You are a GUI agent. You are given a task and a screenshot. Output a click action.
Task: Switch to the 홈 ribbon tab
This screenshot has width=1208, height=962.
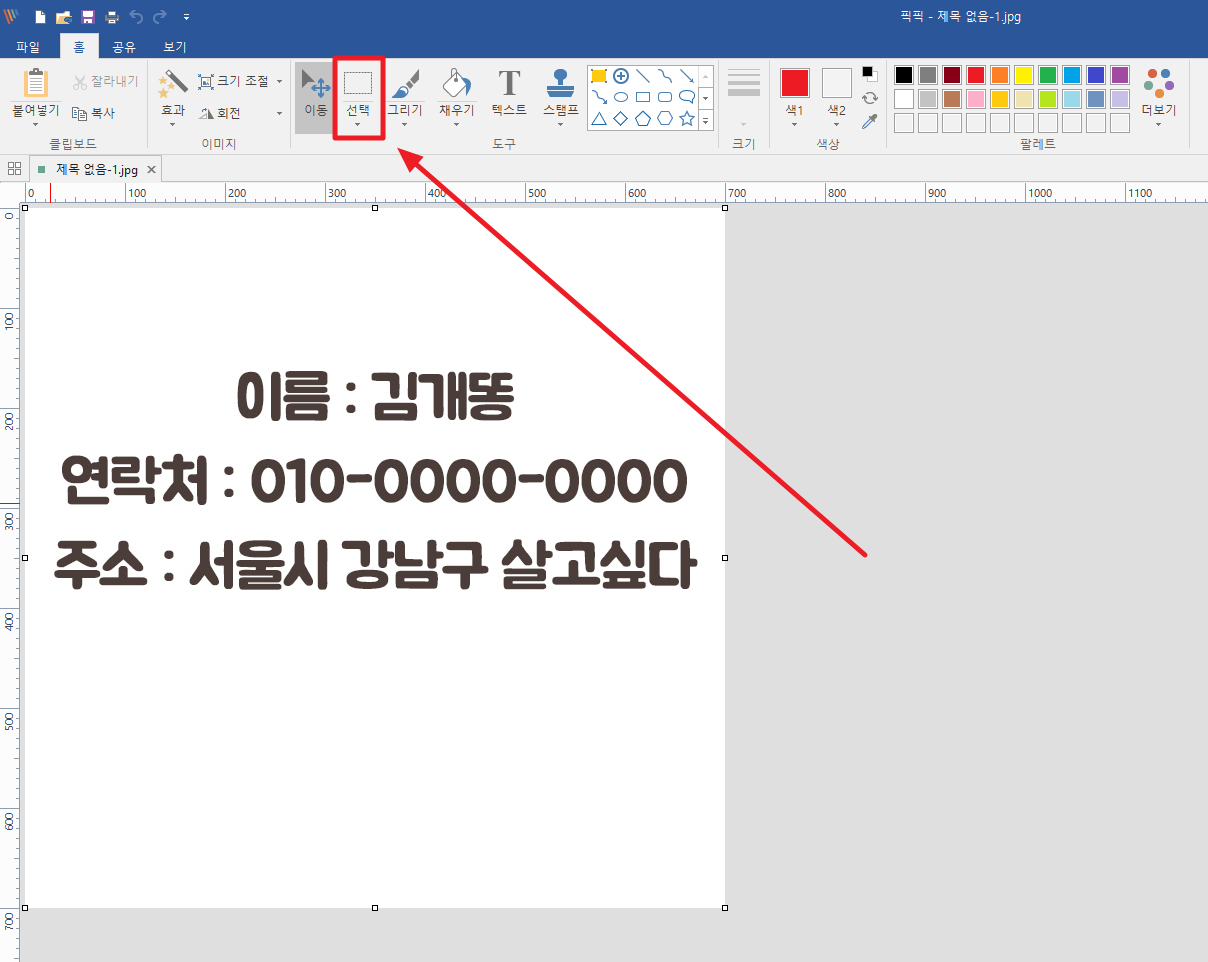(79, 46)
